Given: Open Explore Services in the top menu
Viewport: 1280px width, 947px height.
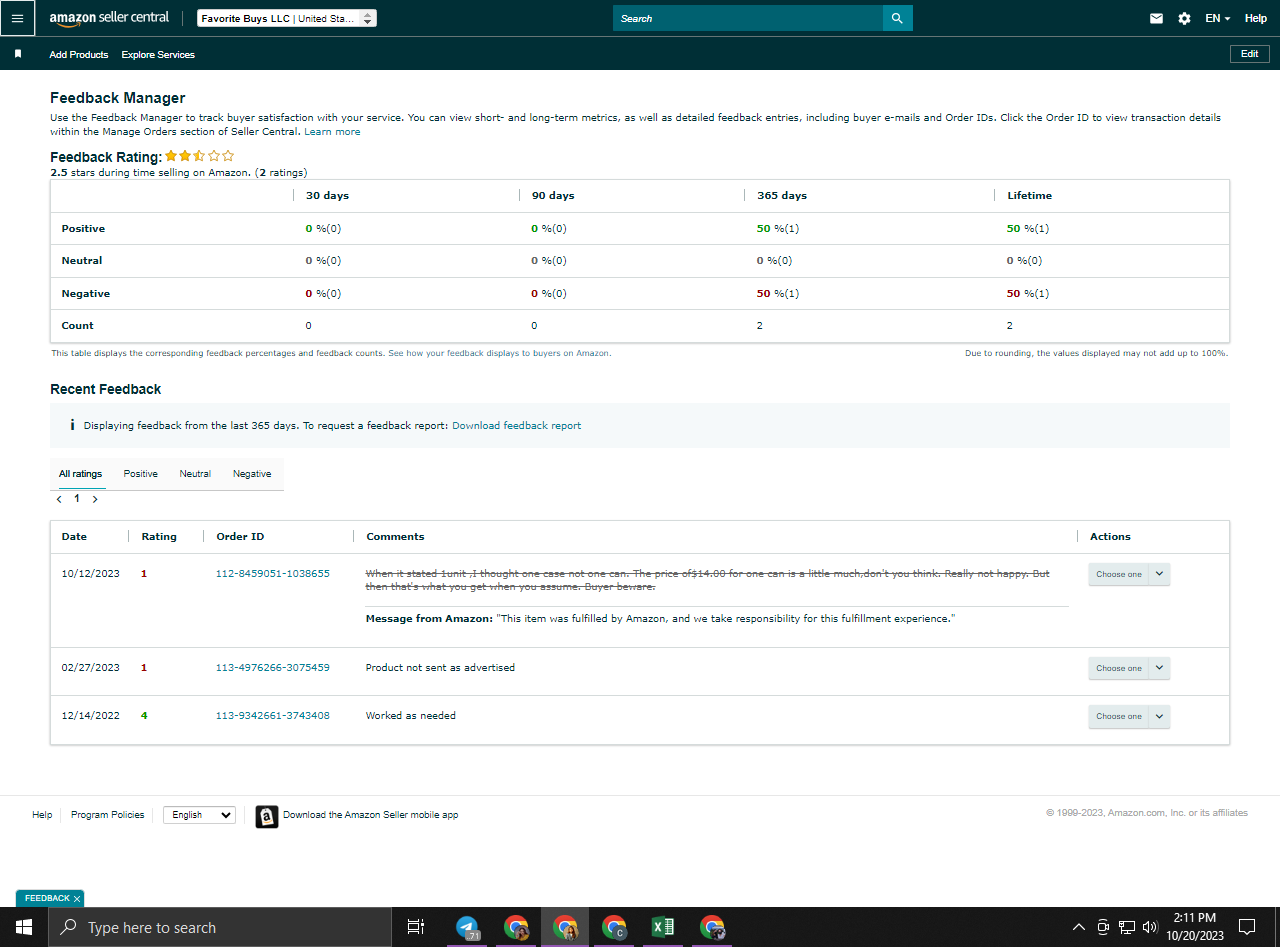Looking at the screenshot, I should click(158, 54).
